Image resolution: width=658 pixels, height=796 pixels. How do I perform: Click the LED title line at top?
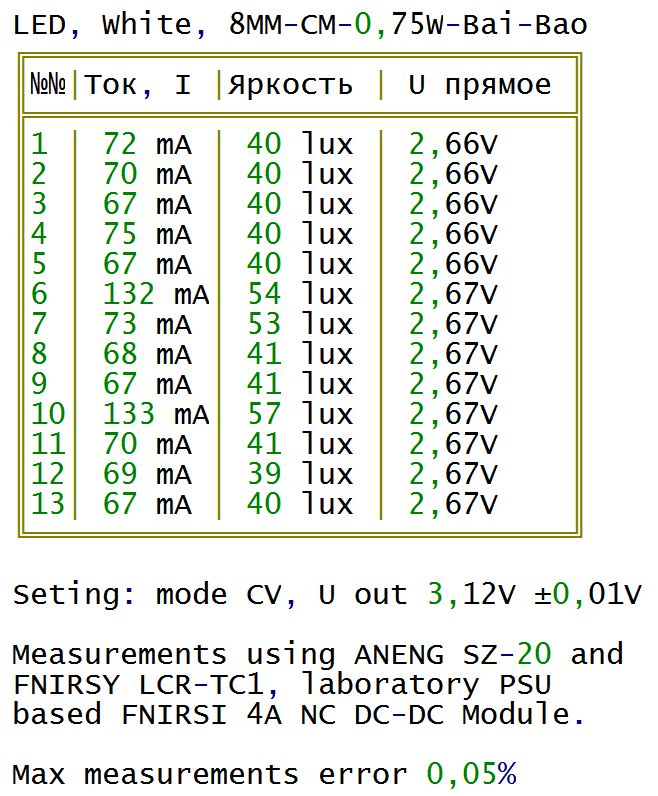coord(300,25)
